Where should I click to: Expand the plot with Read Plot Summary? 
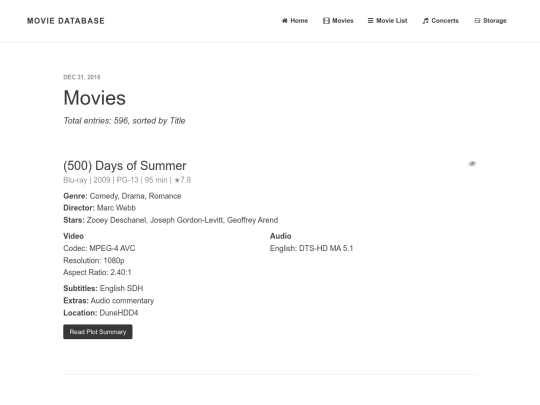(98, 332)
